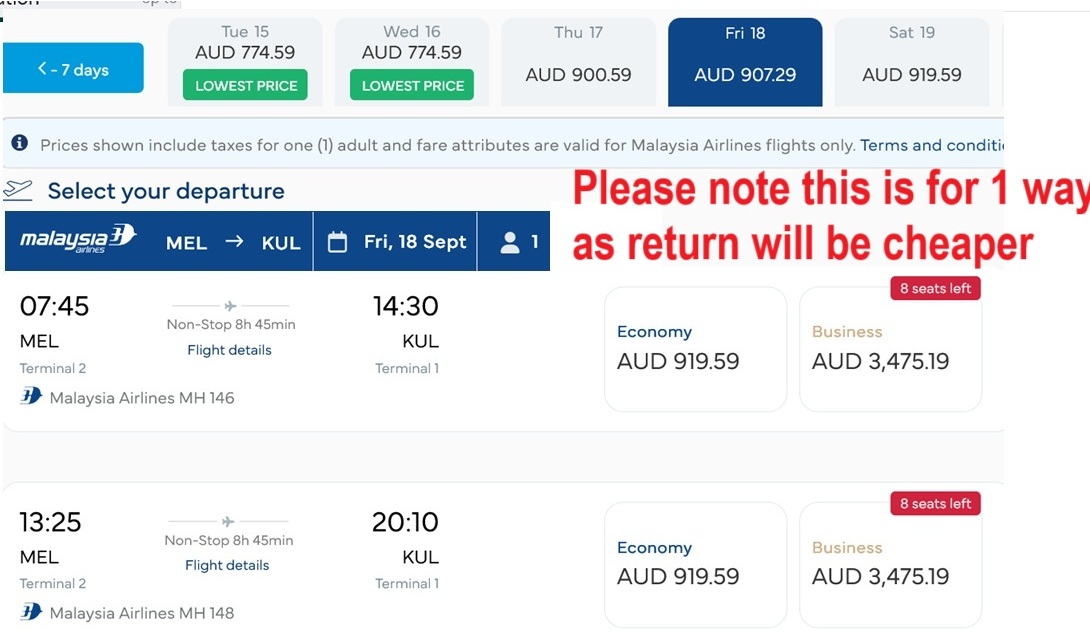Choose Business fare for flight MH 146
This screenshot has height=637, width=1090.
tap(890, 349)
